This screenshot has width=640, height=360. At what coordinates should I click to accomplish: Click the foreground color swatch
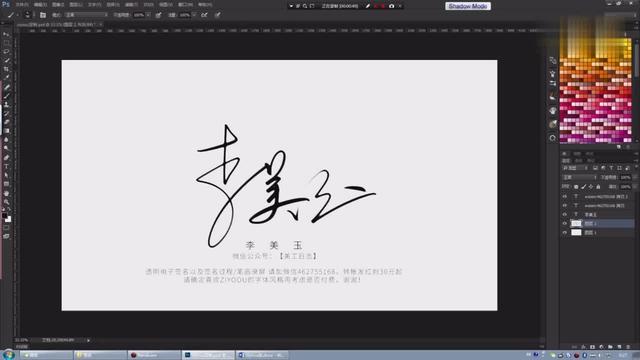4,215
